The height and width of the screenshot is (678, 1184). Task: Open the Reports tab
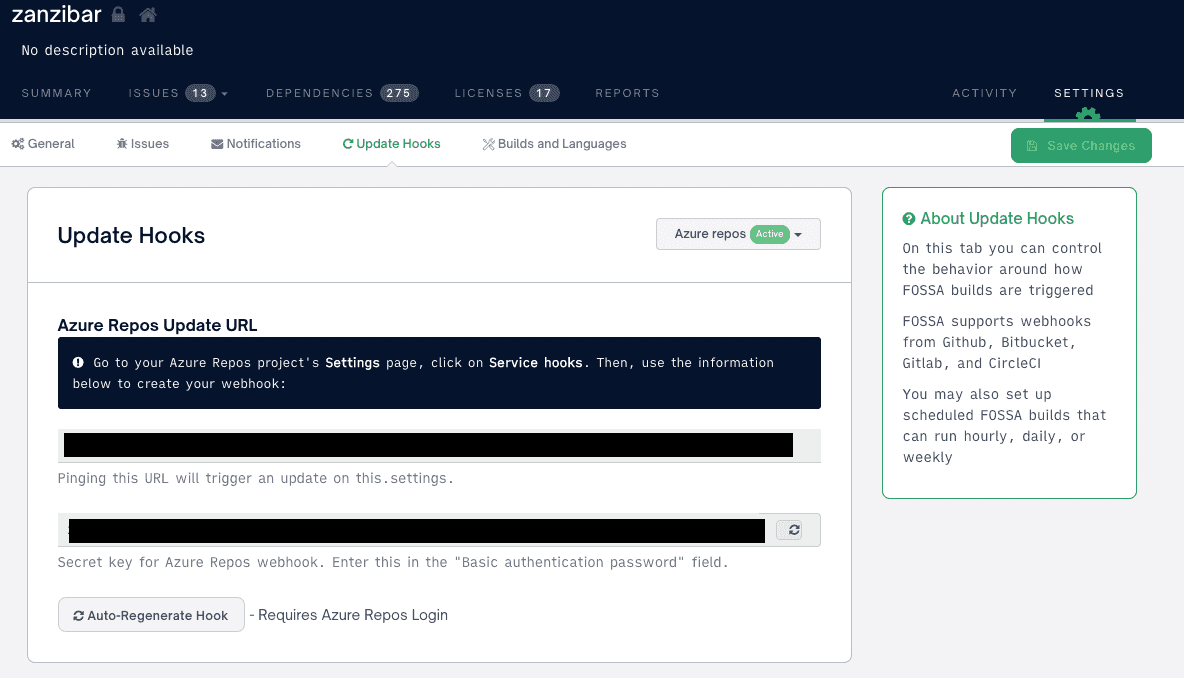(x=627, y=93)
